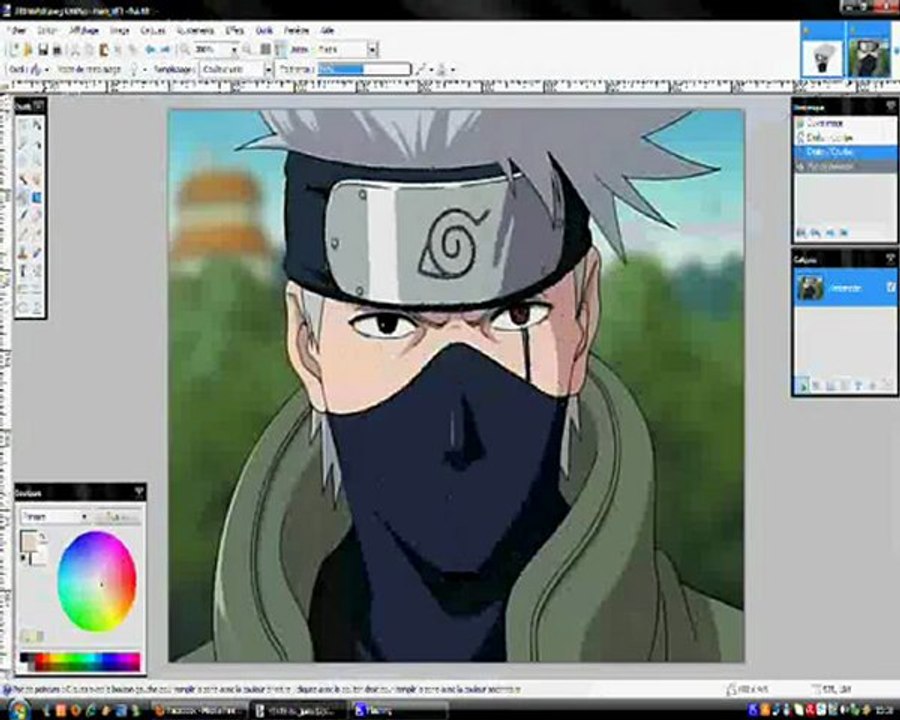900x720 pixels.
Task: Click the New image toolbar icon
Action: click(x=14, y=50)
